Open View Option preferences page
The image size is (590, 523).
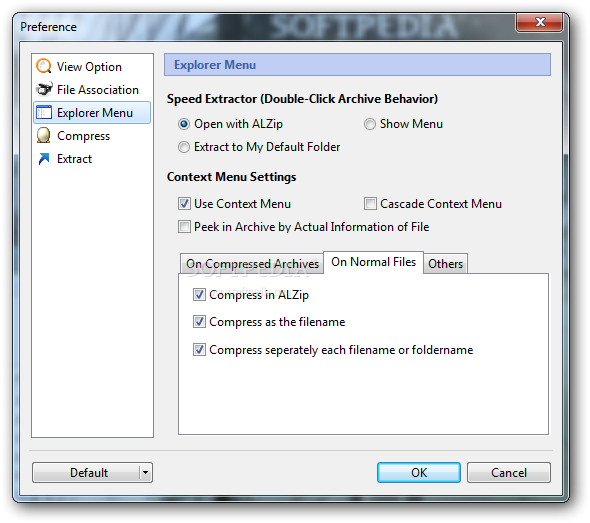89,67
